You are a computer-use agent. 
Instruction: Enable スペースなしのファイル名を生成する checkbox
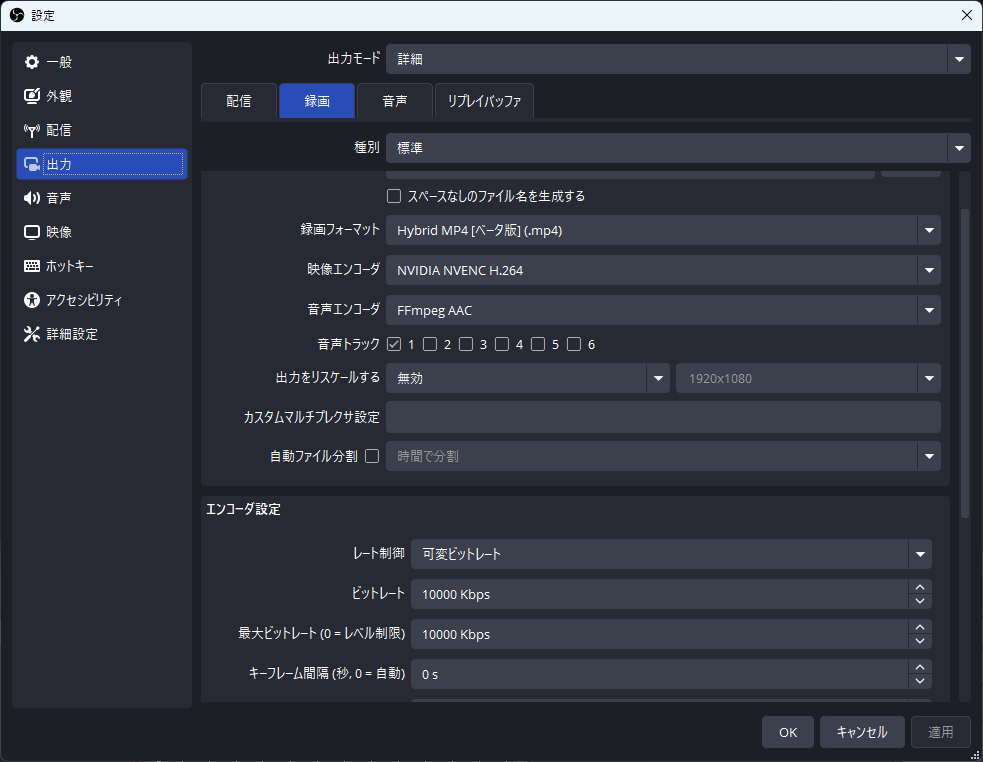pyautogui.click(x=394, y=196)
